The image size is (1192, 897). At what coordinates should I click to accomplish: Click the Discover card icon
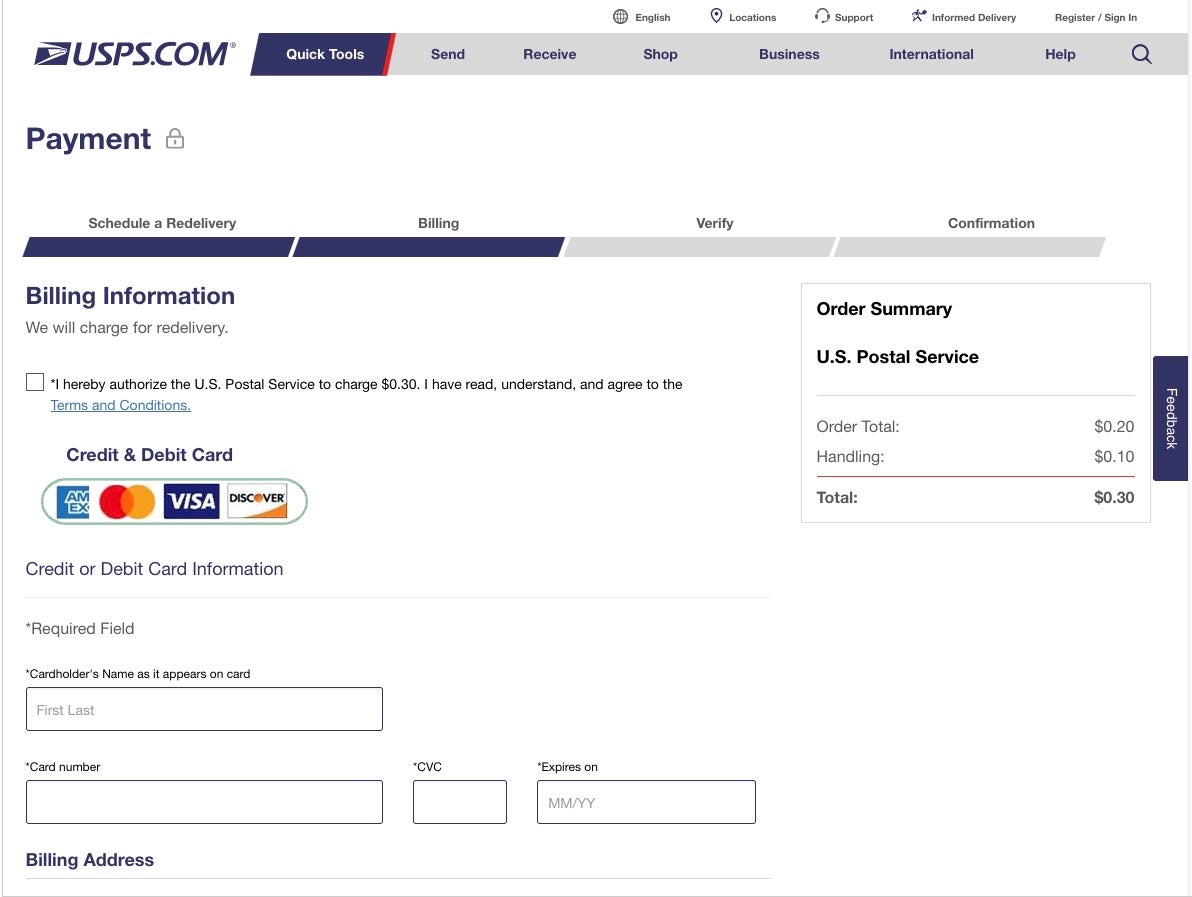point(257,501)
